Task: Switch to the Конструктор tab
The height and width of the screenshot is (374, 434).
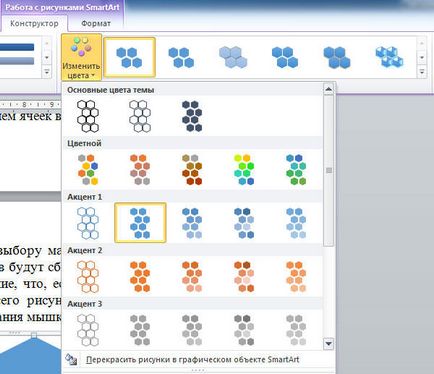Action: (x=34, y=24)
